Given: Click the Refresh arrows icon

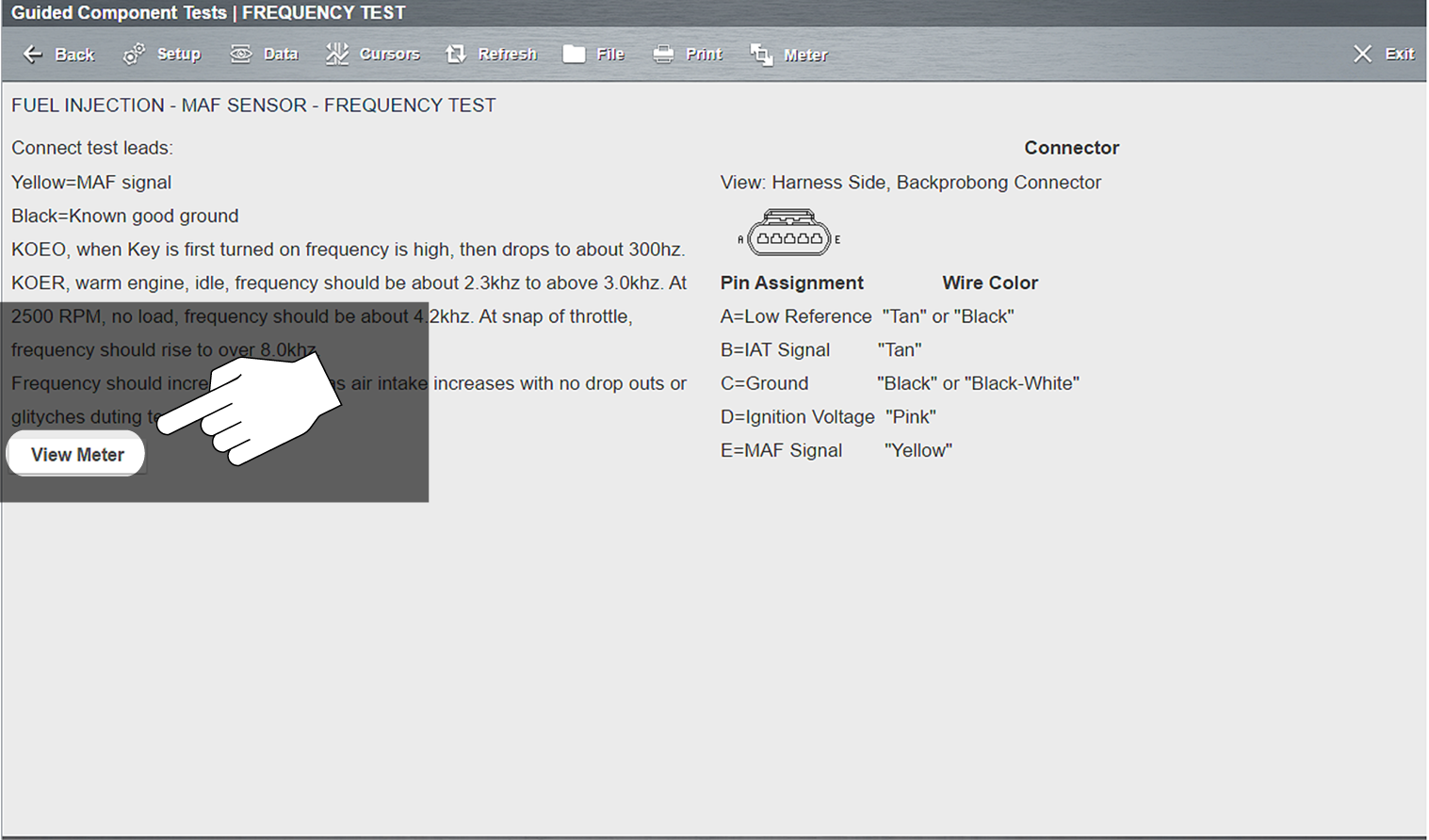Looking at the screenshot, I should 456,55.
